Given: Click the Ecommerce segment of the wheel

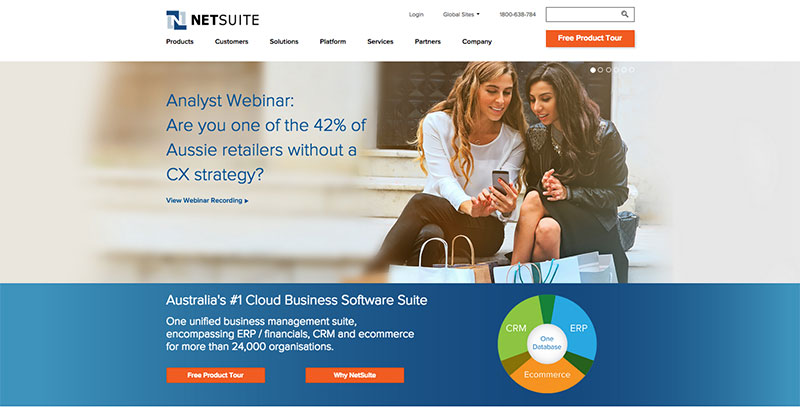Looking at the screenshot, I should (546, 376).
